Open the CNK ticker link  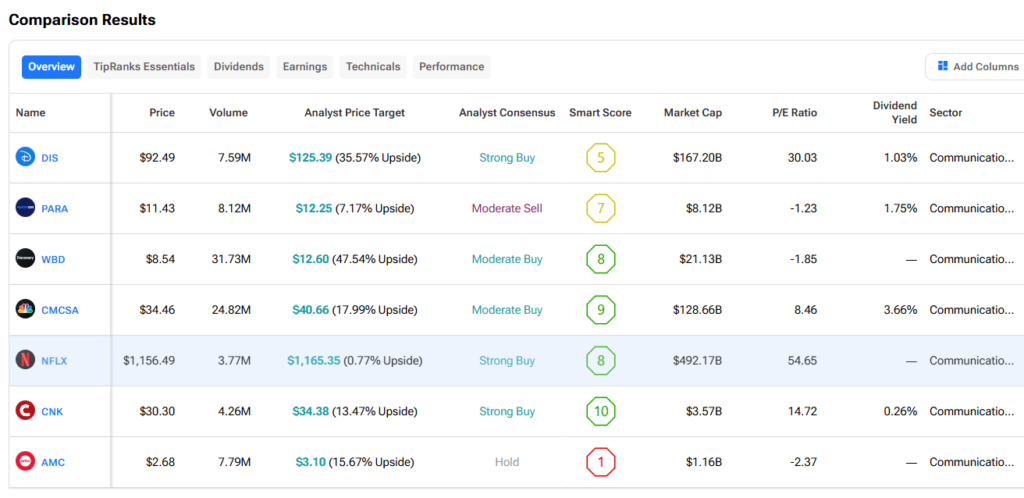point(52,412)
